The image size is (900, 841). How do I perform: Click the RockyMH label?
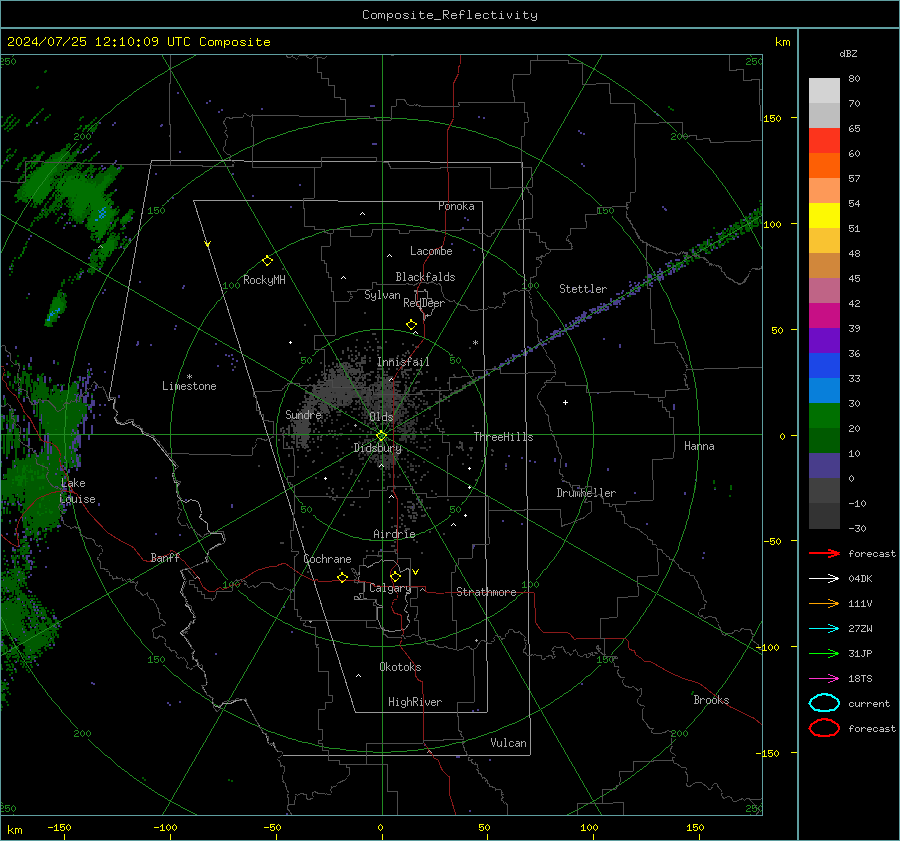[x=264, y=280]
